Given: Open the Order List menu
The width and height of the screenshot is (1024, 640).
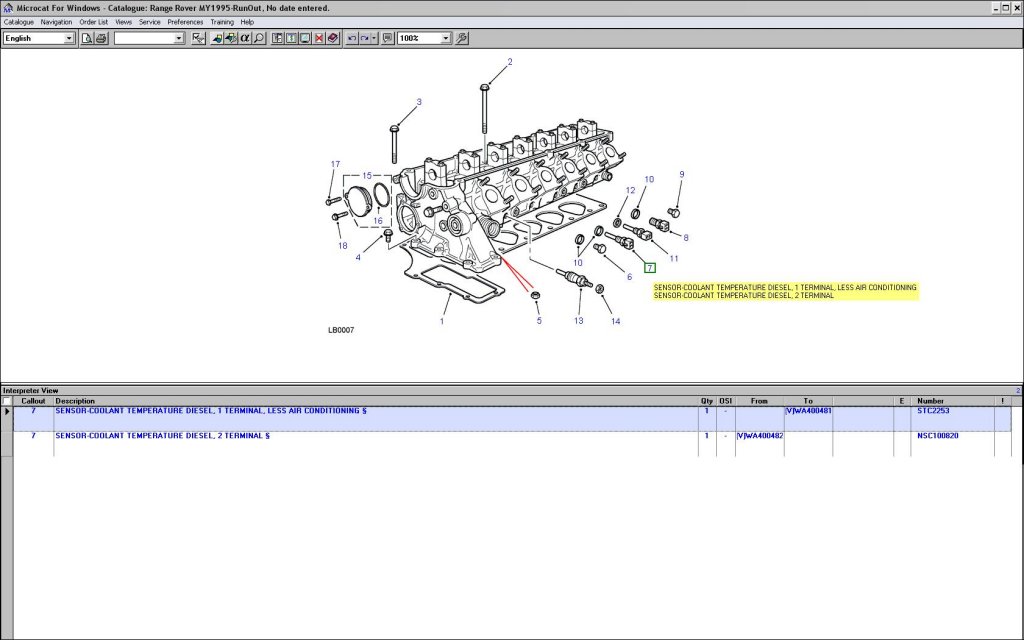Looking at the screenshot, I should pos(94,21).
